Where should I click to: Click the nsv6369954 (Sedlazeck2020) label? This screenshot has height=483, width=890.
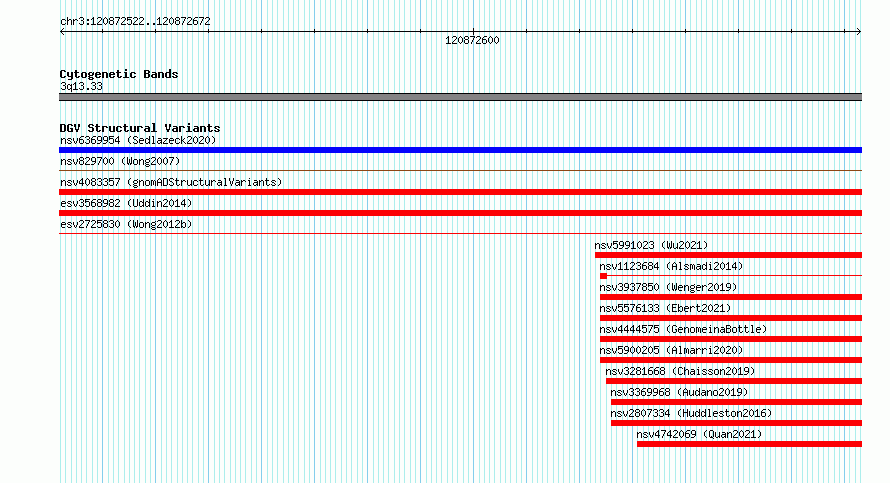pyautogui.click(x=138, y=140)
